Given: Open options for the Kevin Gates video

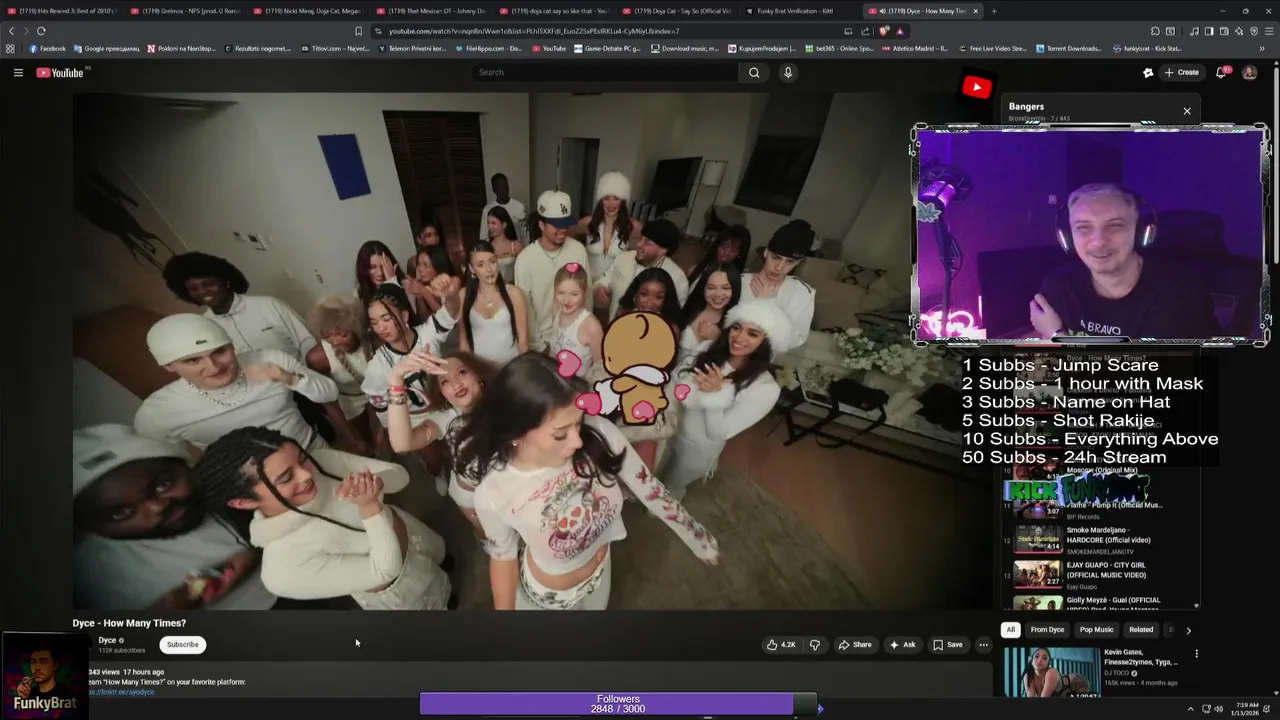Looking at the screenshot, I should coord(1196,654).
